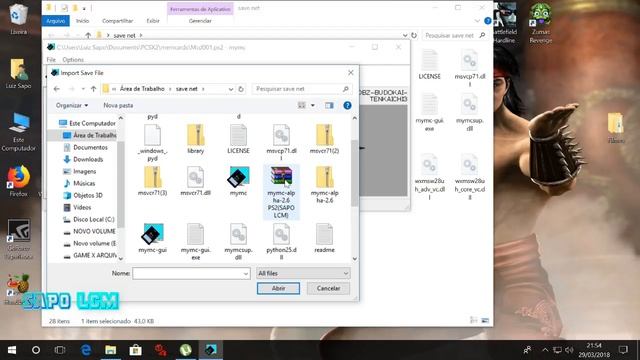Create a folder with Nova pasta
This screenshot has width=640, height=360.
pyautogui.click(x=118, y=105)
